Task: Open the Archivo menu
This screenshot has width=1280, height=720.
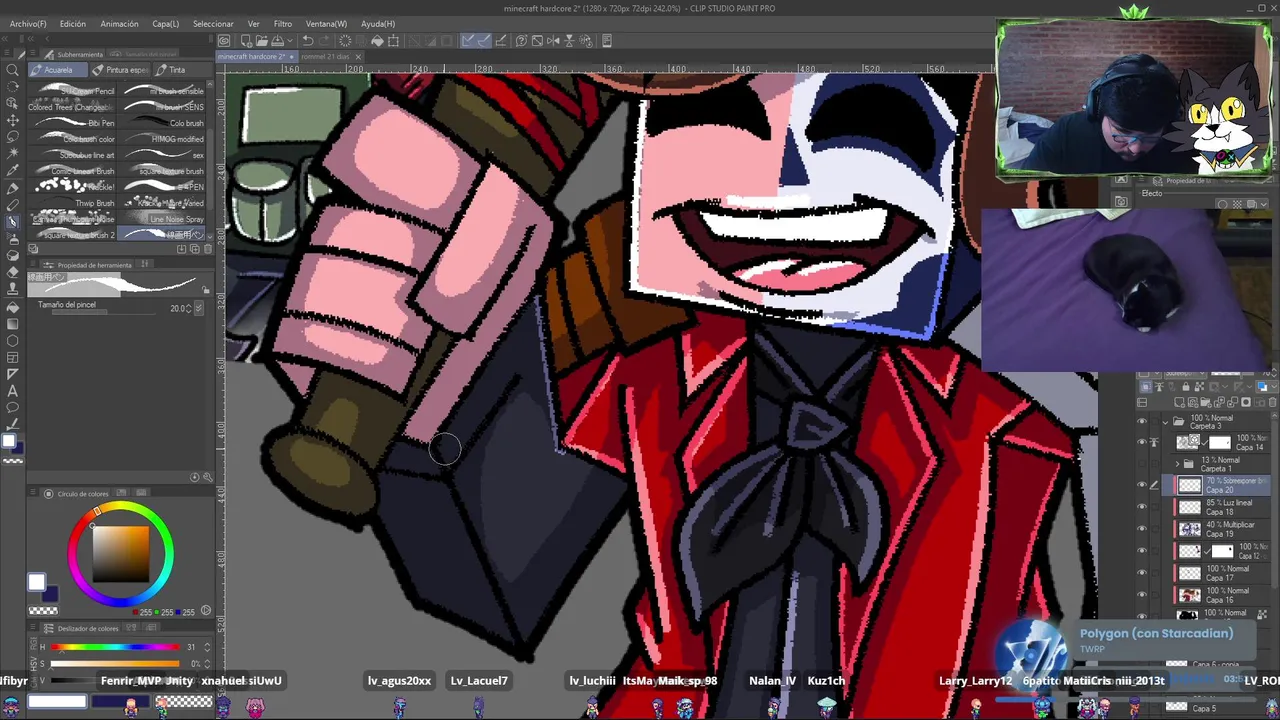Action: tap(28, 24)
